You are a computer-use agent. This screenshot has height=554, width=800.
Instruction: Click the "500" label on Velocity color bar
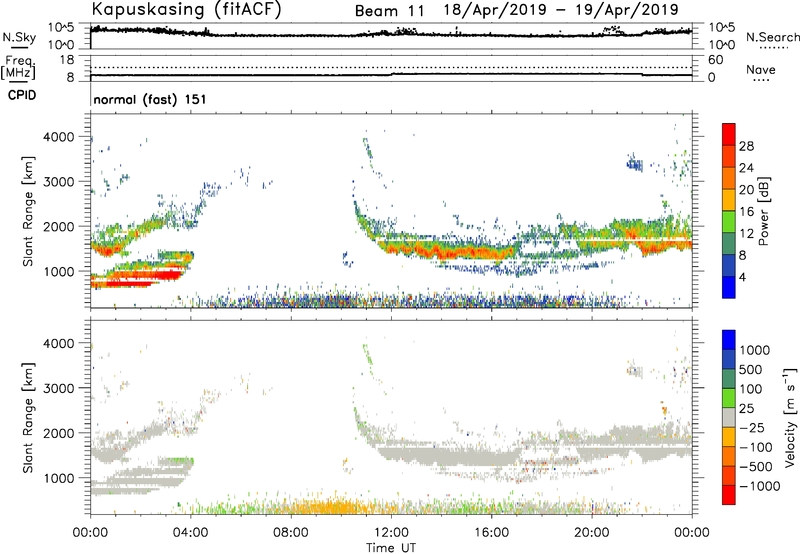[750, 369]
